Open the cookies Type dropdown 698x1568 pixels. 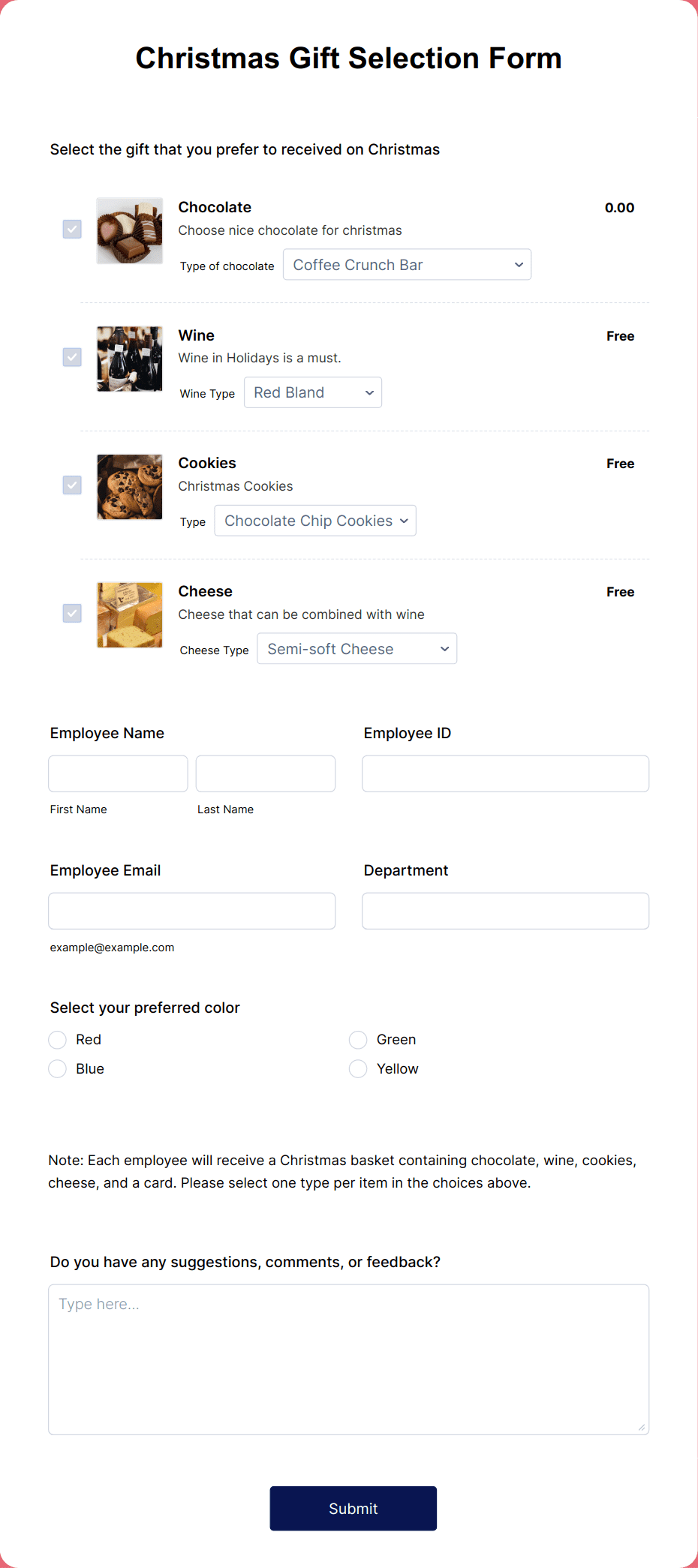314,520
